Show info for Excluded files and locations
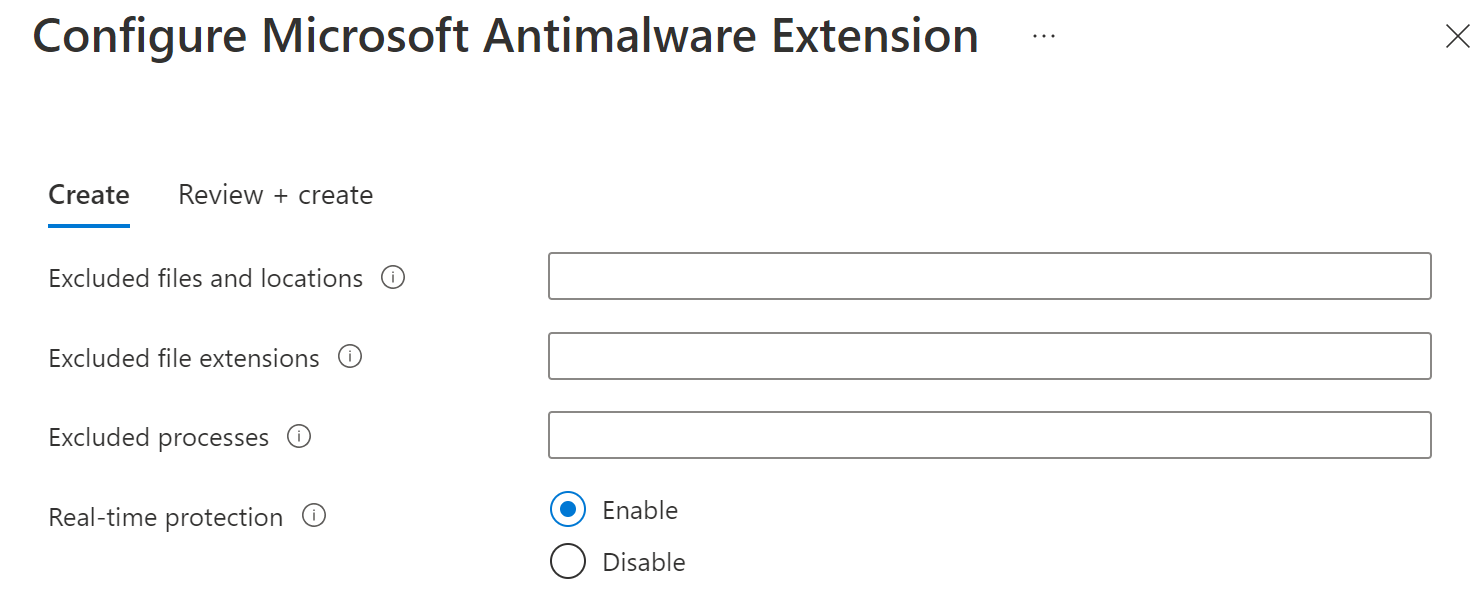This screenshot has width=1483, height=608. (393, 278)
